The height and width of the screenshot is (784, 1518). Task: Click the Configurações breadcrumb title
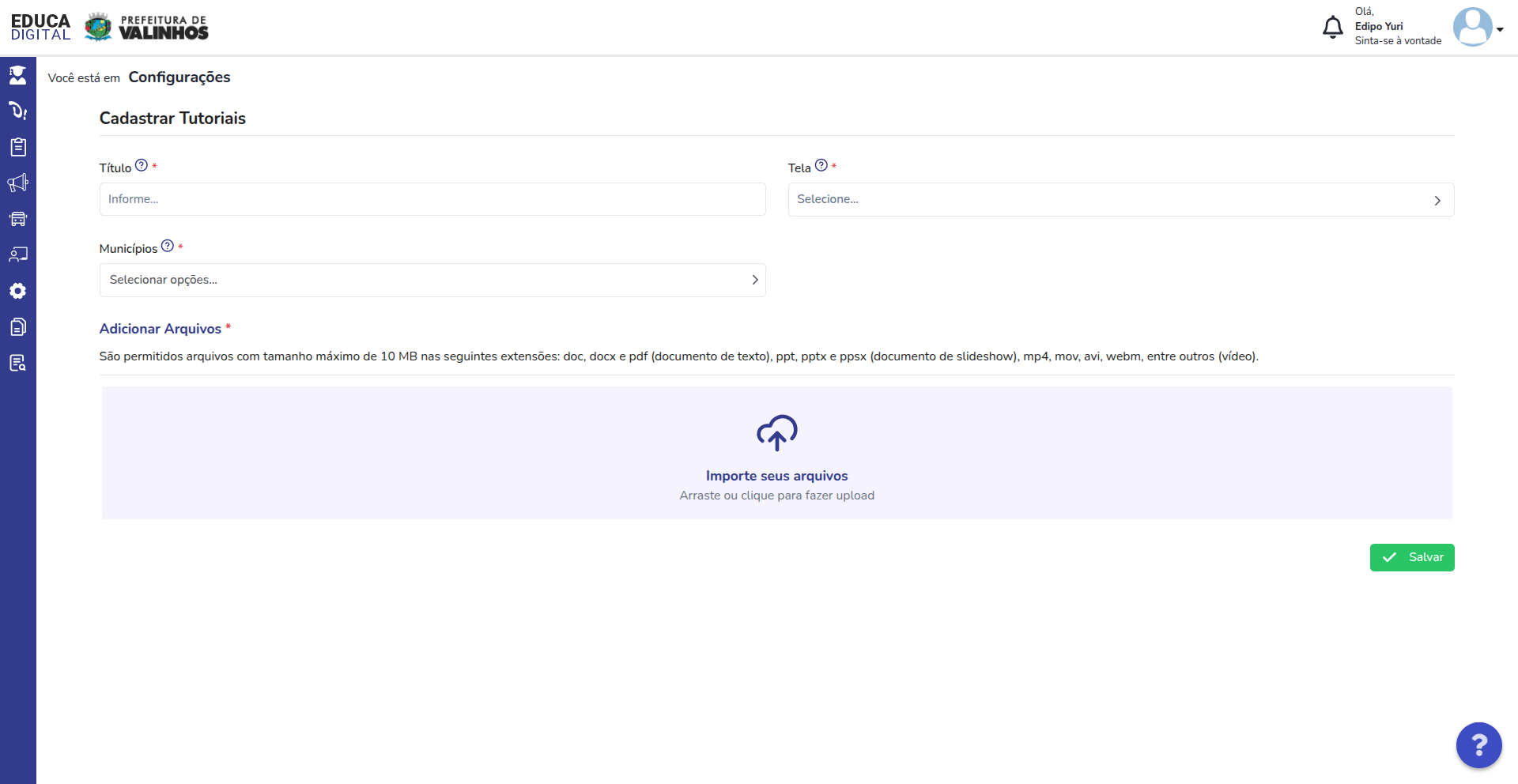179,77
